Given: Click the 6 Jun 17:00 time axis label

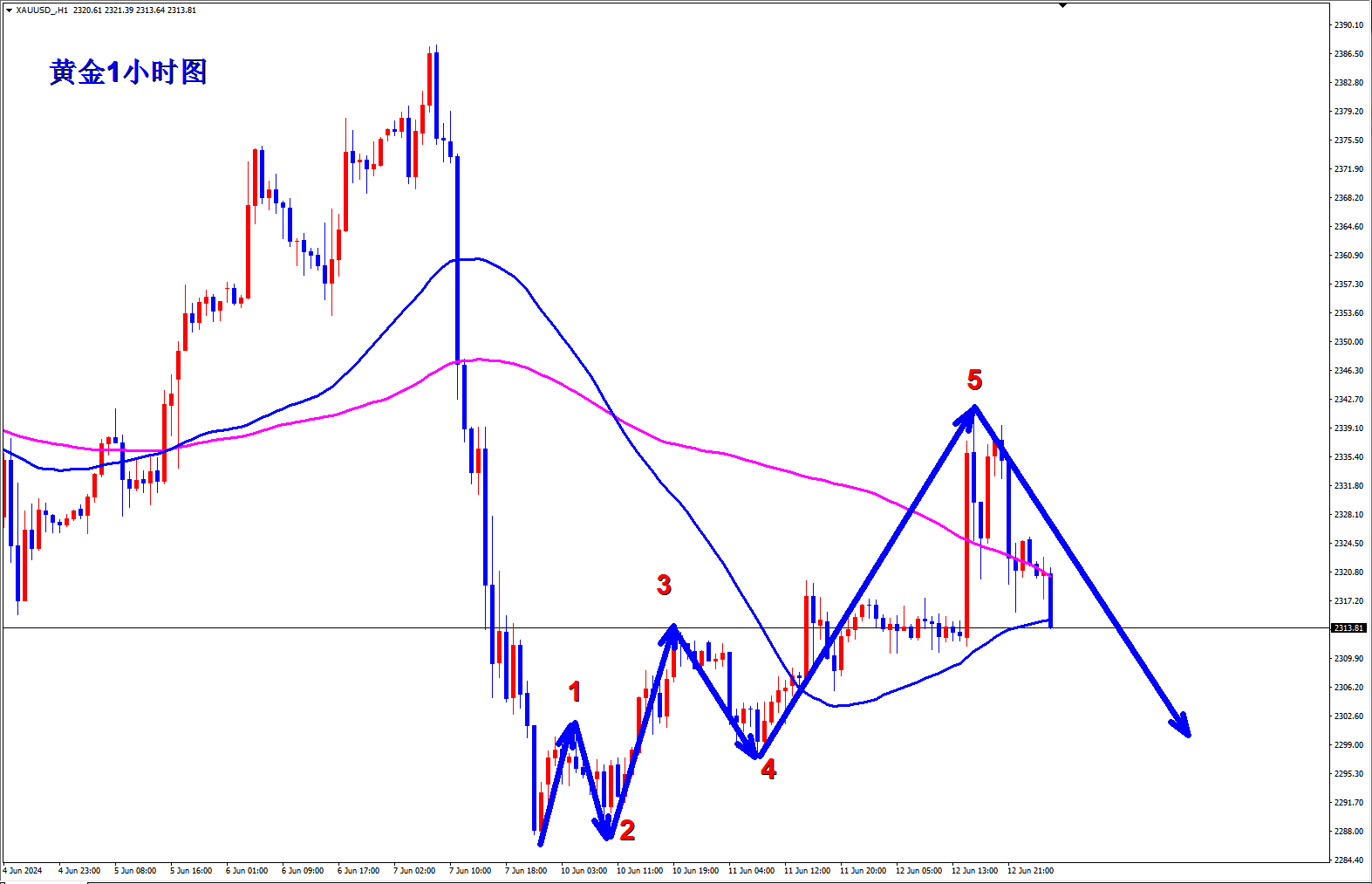Looking at the screenshot, I should point(358,871).
